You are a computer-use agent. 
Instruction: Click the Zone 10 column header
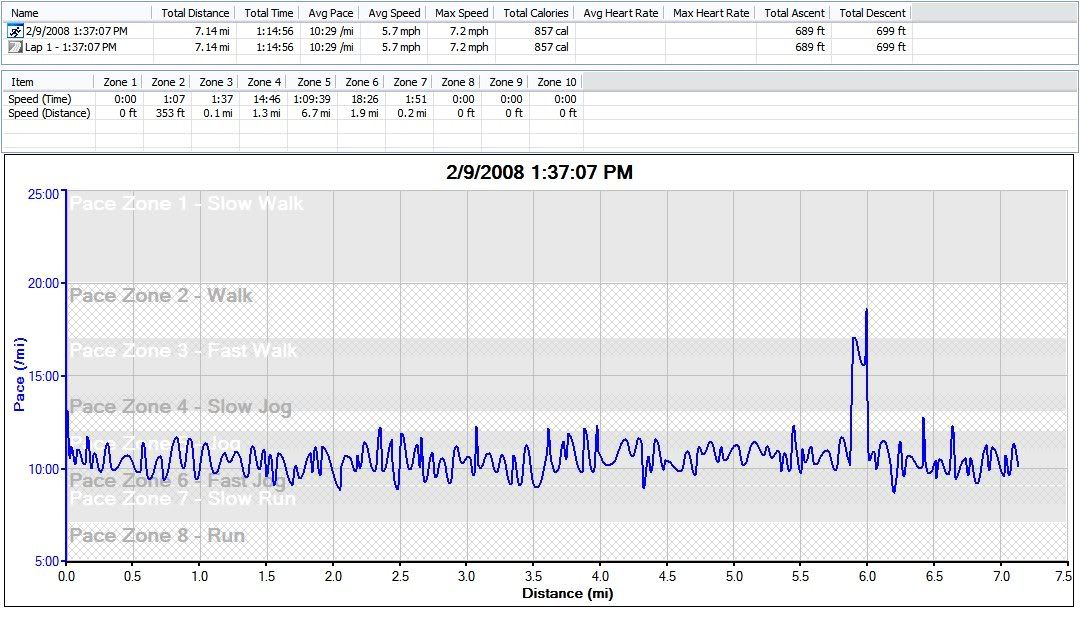[557, 82]
